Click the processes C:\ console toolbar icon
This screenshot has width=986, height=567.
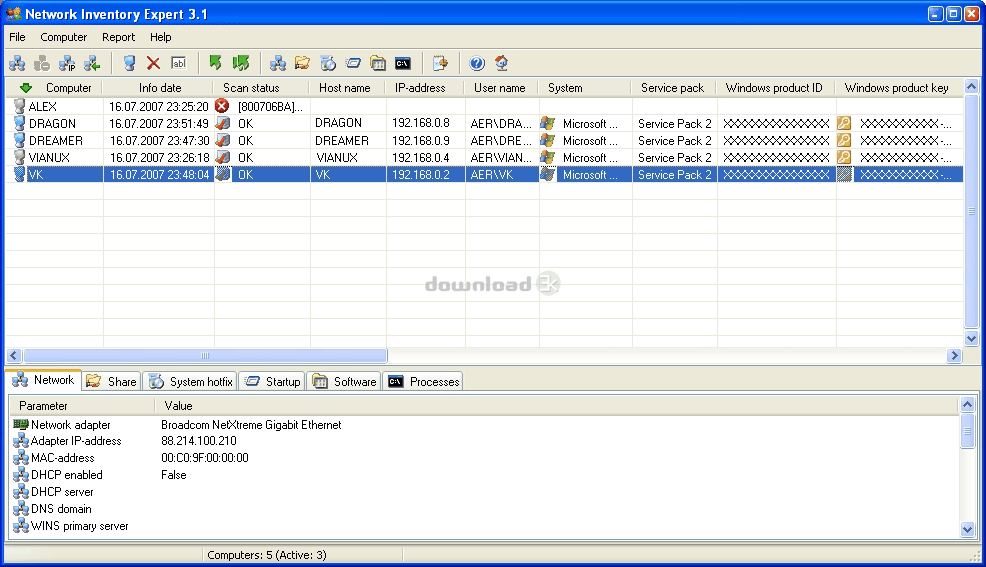[x=402, y=63]
